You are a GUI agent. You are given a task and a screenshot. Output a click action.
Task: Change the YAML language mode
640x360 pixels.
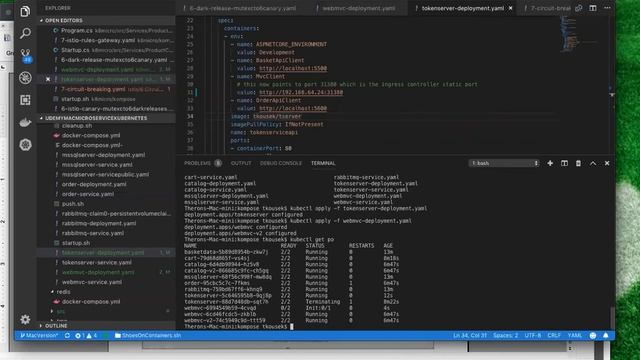point(575,336)
